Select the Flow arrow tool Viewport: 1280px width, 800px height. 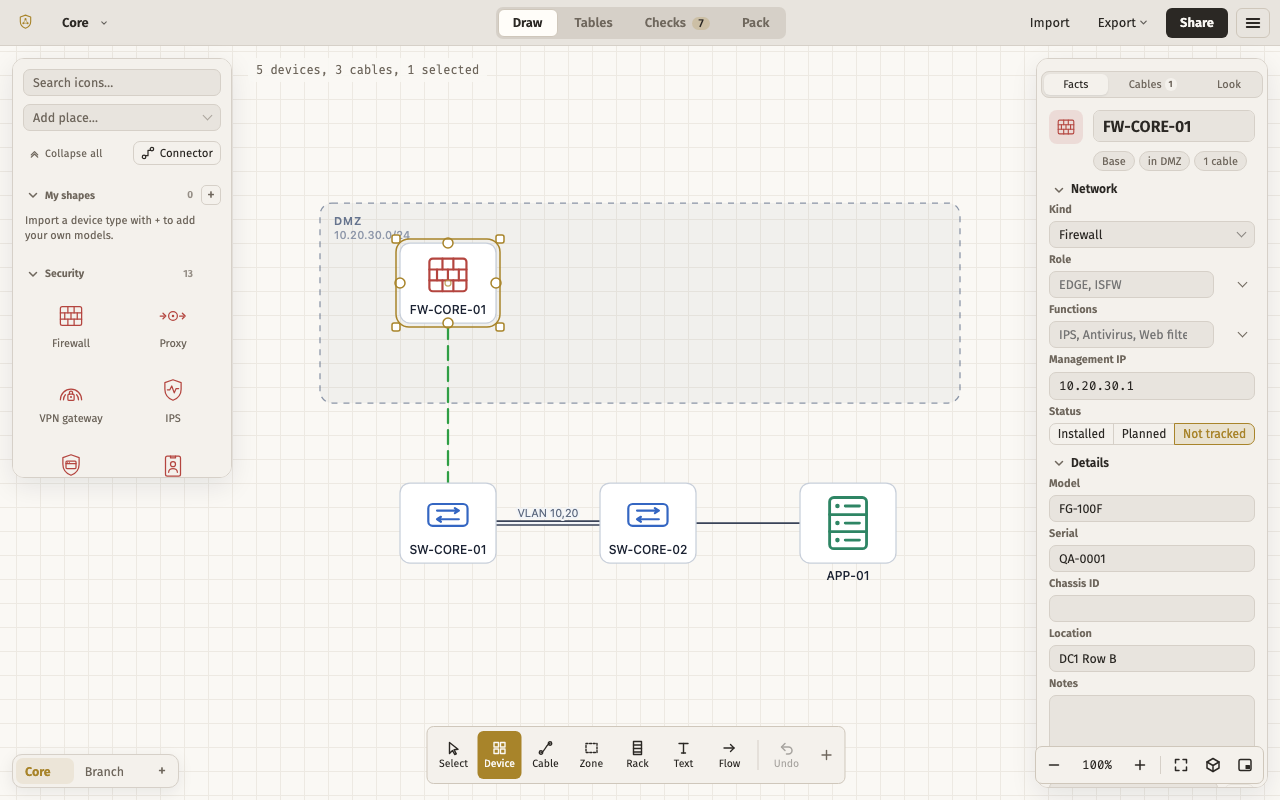[x=729, y=755]
